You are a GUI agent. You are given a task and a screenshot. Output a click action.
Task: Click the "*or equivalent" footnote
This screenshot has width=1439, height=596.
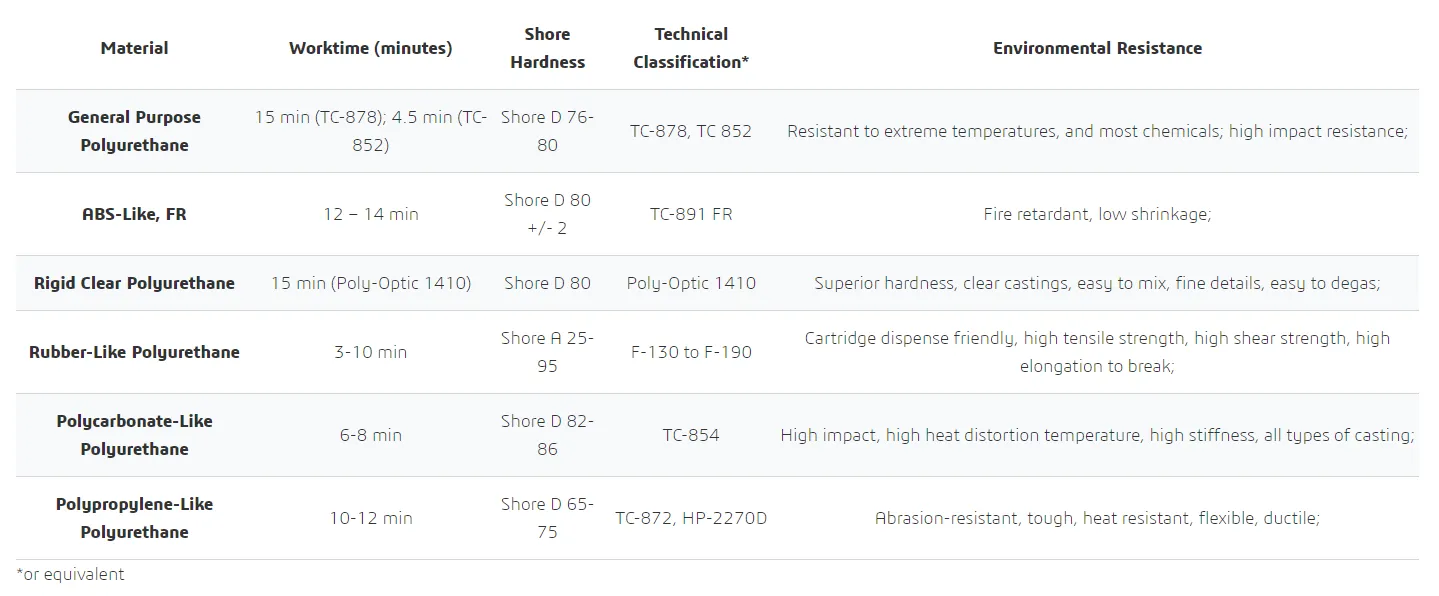click(71, 574)
